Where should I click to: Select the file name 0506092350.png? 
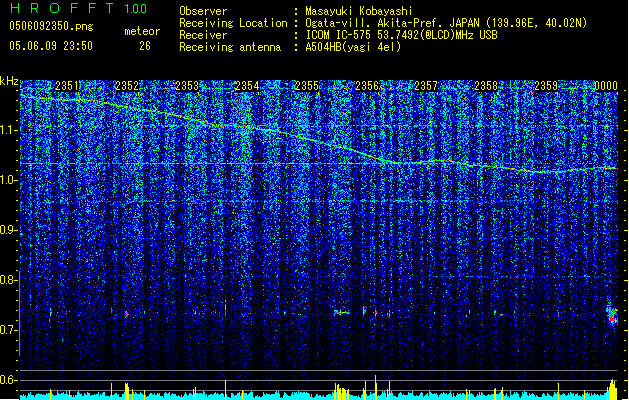coord(51,26)
